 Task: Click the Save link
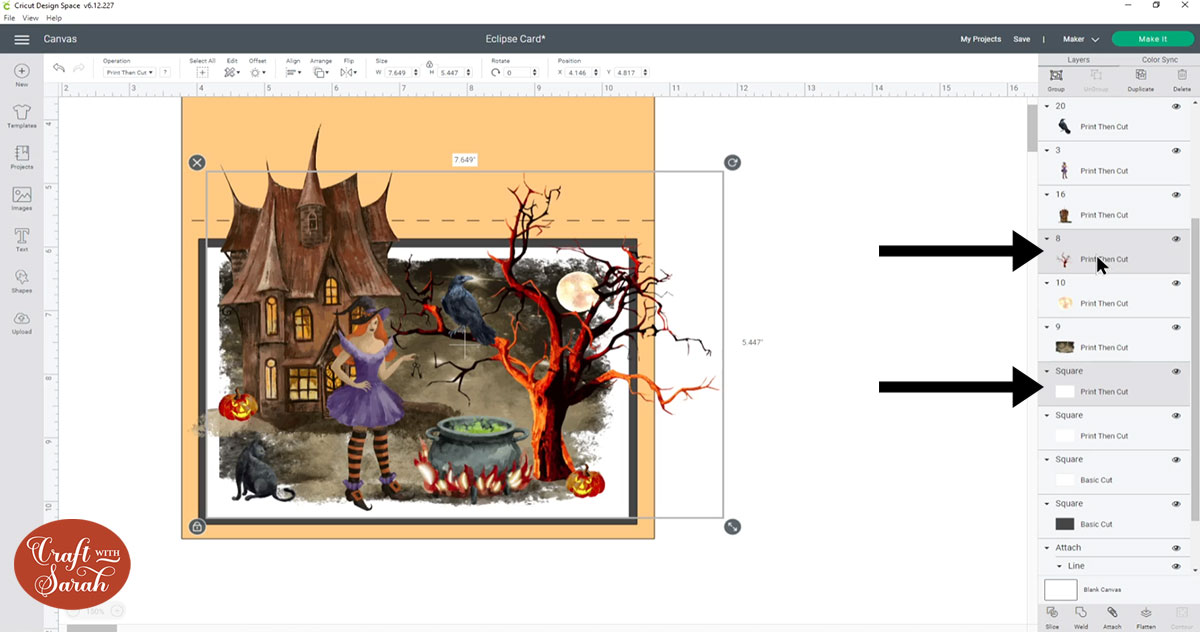click(x=1021, y=38)
